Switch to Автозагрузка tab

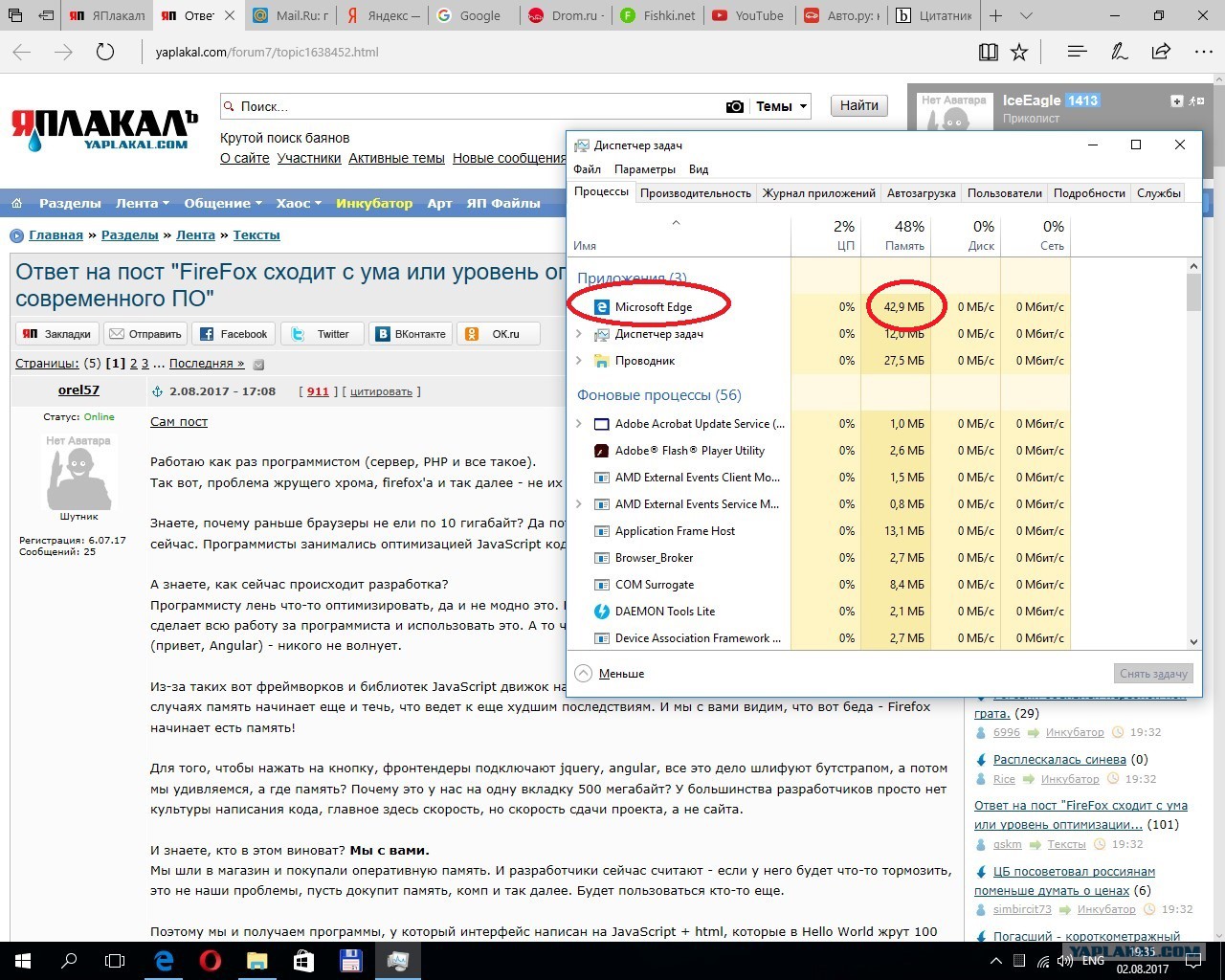point(922,192)
